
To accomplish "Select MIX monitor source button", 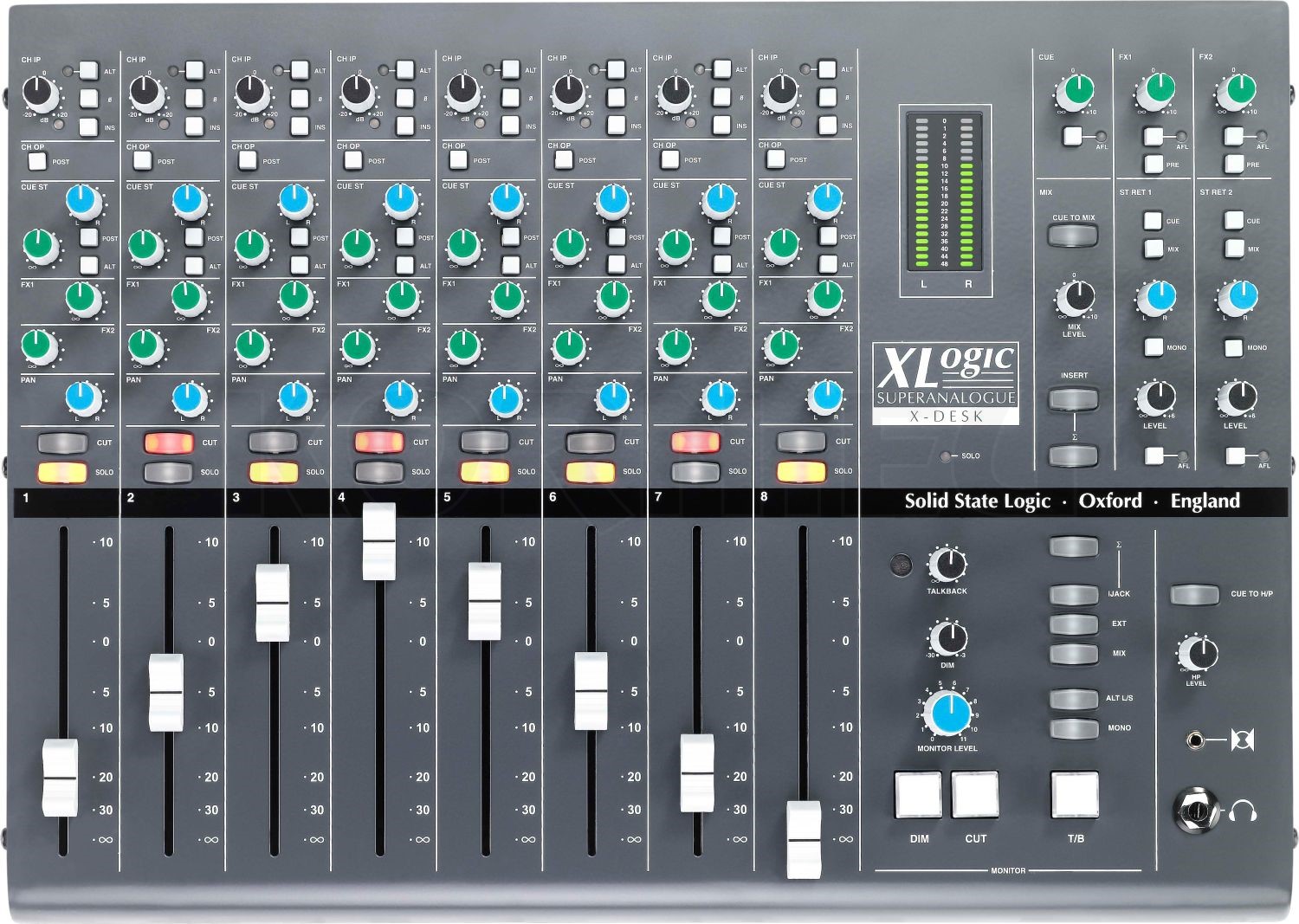I will click(1074, 653).
